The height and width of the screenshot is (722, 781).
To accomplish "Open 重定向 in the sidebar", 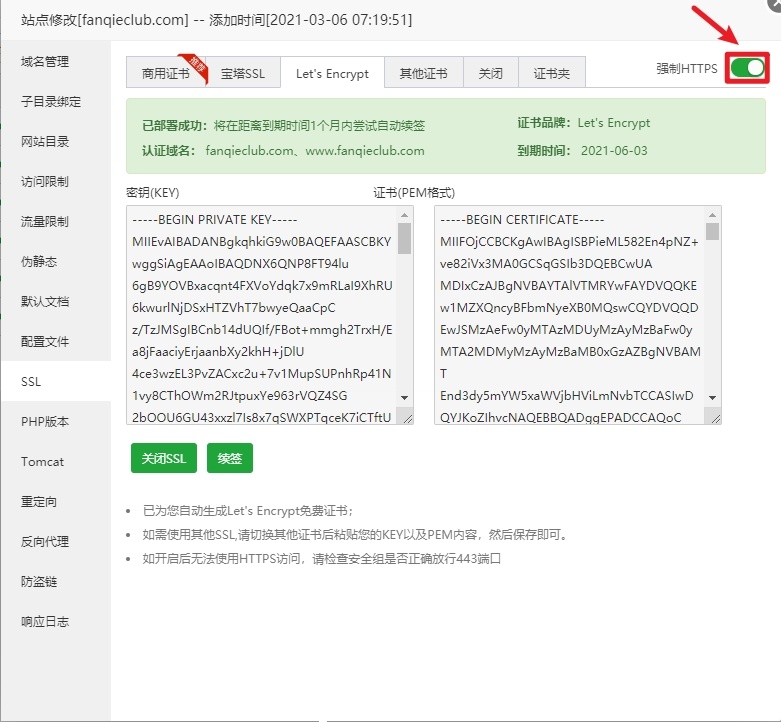I will [56, 501].
